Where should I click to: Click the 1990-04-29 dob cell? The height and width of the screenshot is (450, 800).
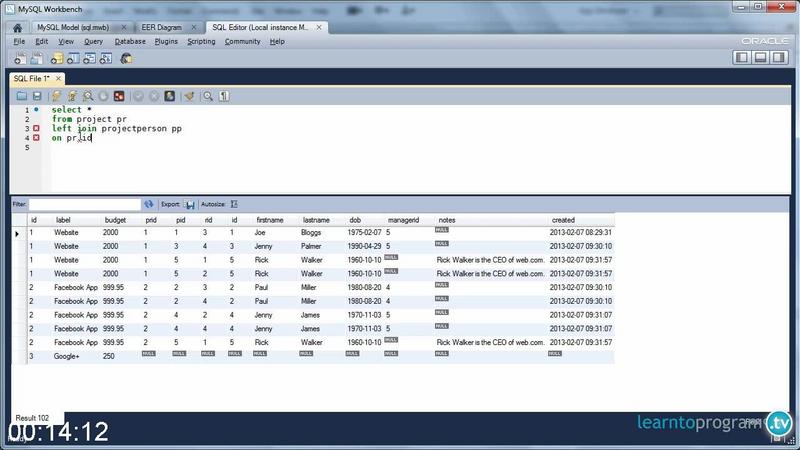364,246
